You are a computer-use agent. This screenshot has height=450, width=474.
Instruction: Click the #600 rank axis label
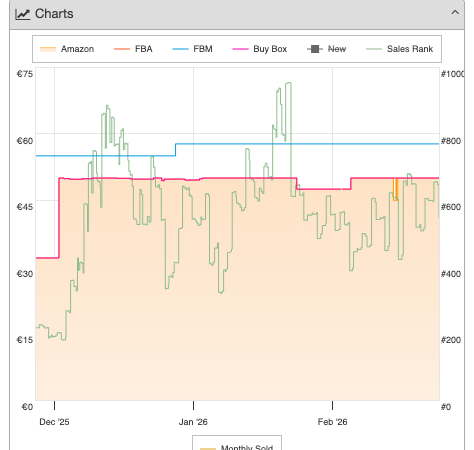point(451,207)
